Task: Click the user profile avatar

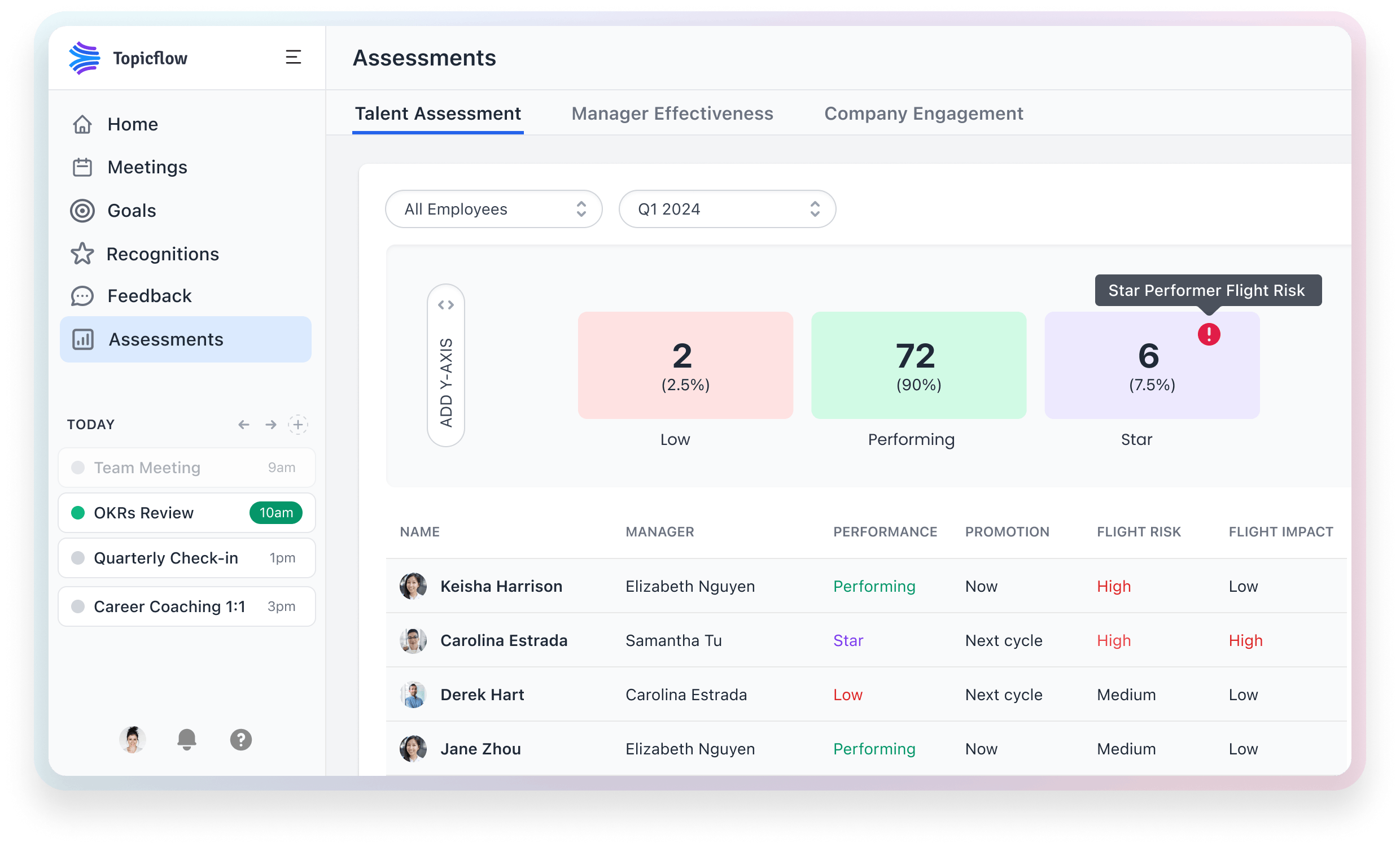Action: pyautogui.click(x=132, y=740)
